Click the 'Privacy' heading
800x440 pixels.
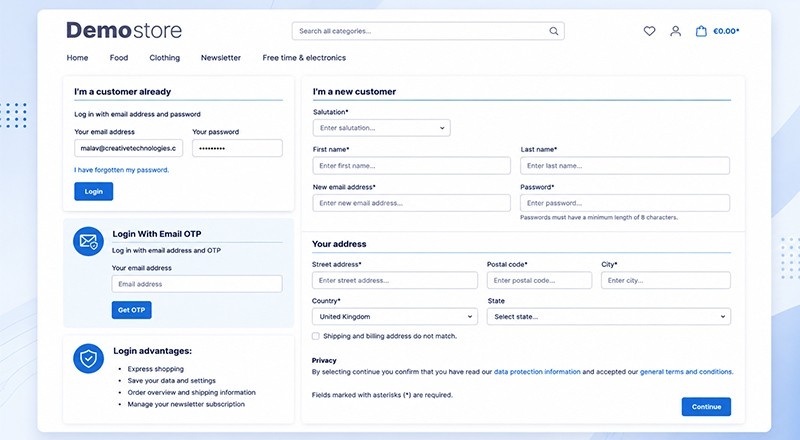point(324,360)
